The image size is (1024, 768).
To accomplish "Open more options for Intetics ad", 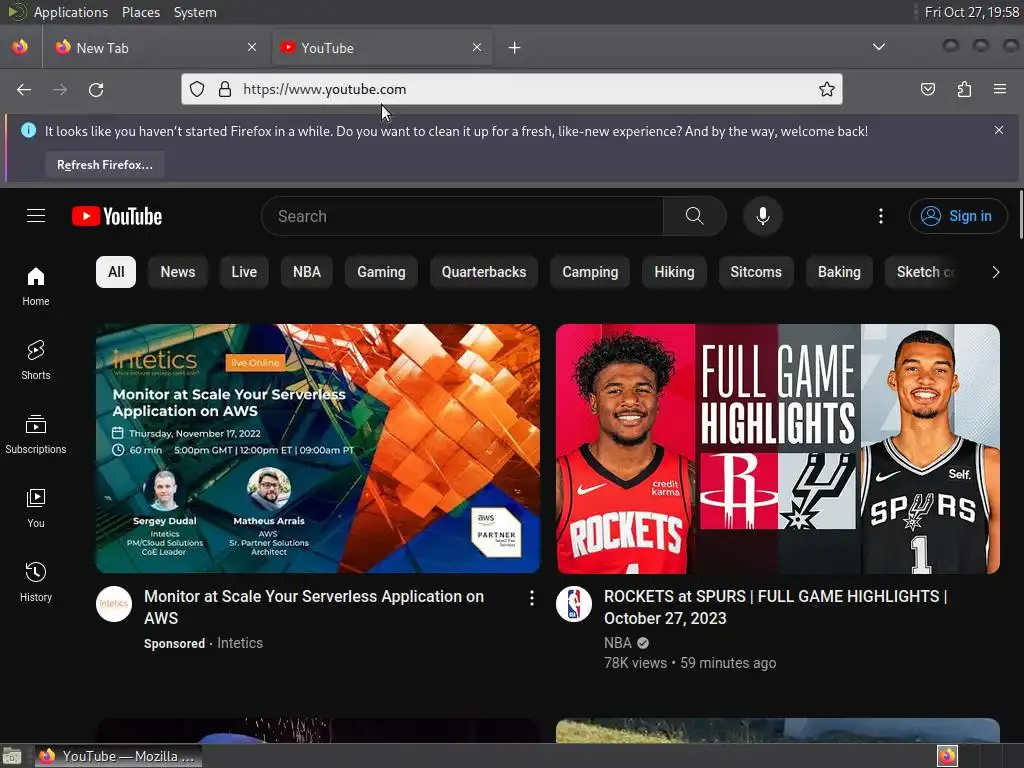I will coord(532,598).
